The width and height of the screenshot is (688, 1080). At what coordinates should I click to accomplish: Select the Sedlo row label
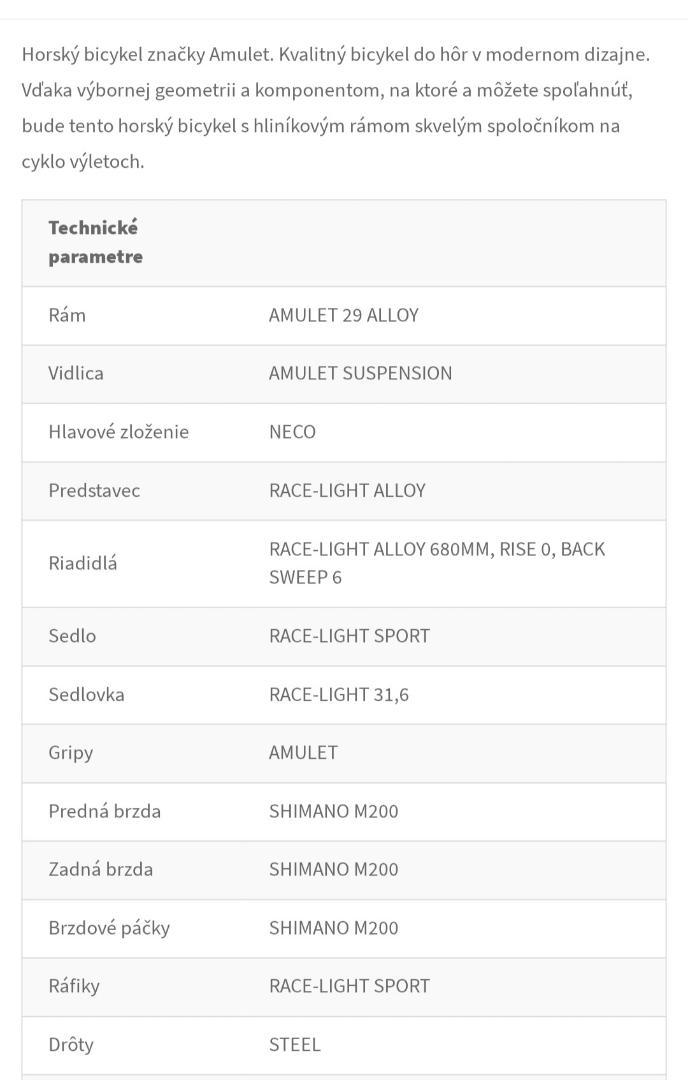pos(72,636)
